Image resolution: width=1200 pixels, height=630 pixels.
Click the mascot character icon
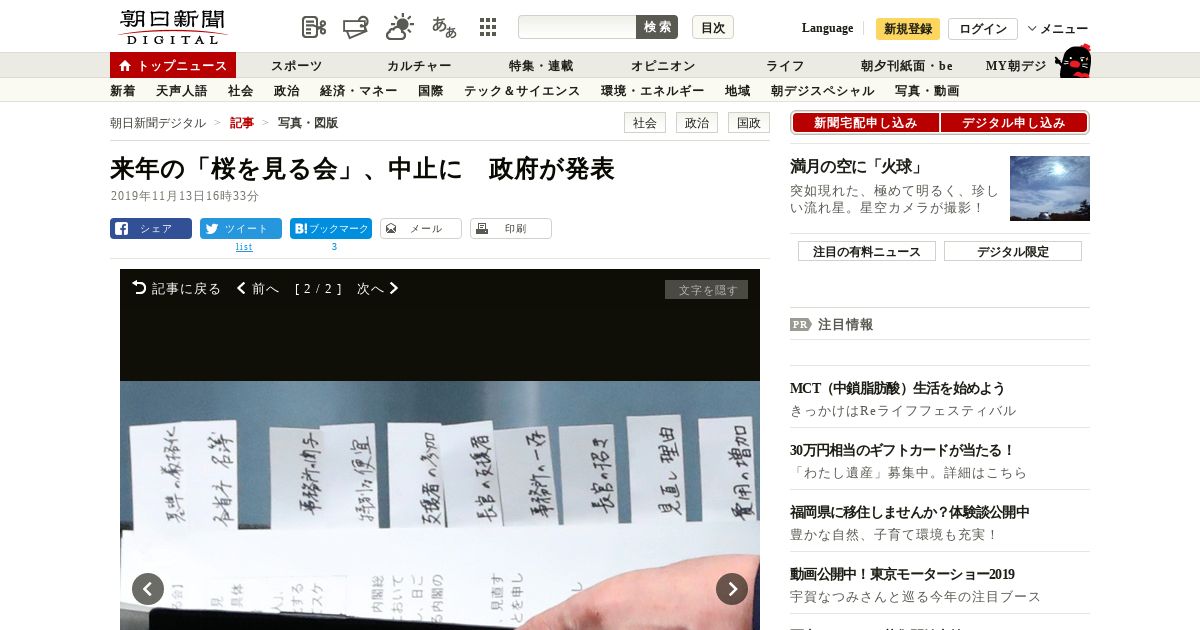point(1073,61)
